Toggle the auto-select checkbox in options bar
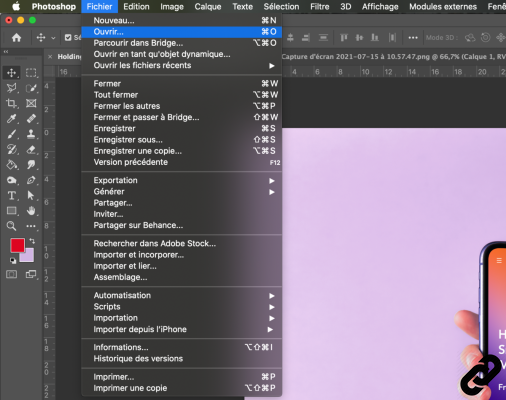Viewport: 506px width, 400px height. [68, 38]
